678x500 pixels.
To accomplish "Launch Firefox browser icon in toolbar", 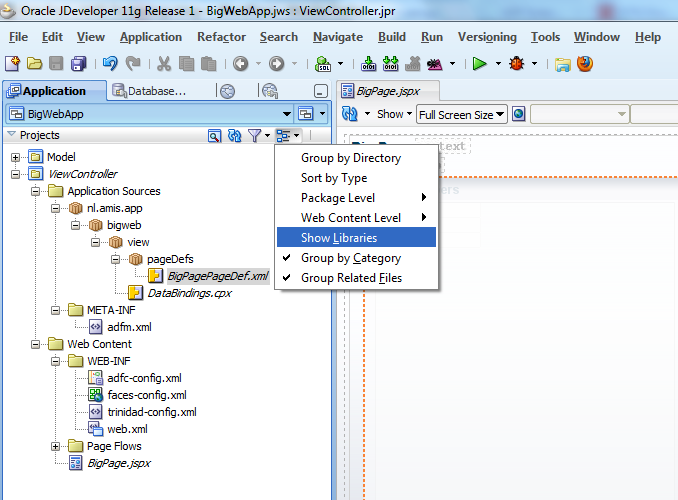I will point(585,63).
